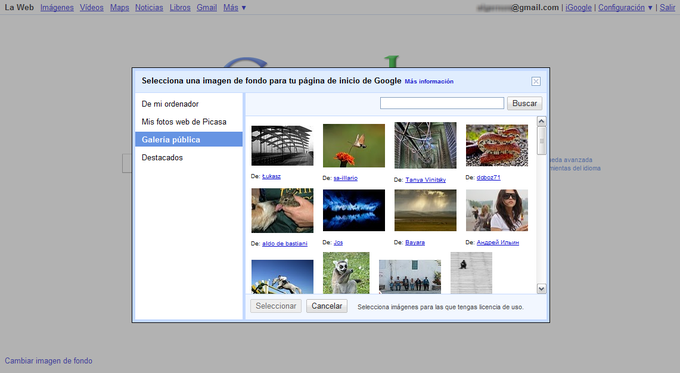Open author link Tanya Vinitsky
This screenshot has height=373, width=680.
pyautogui.click(x=425, y=180)
